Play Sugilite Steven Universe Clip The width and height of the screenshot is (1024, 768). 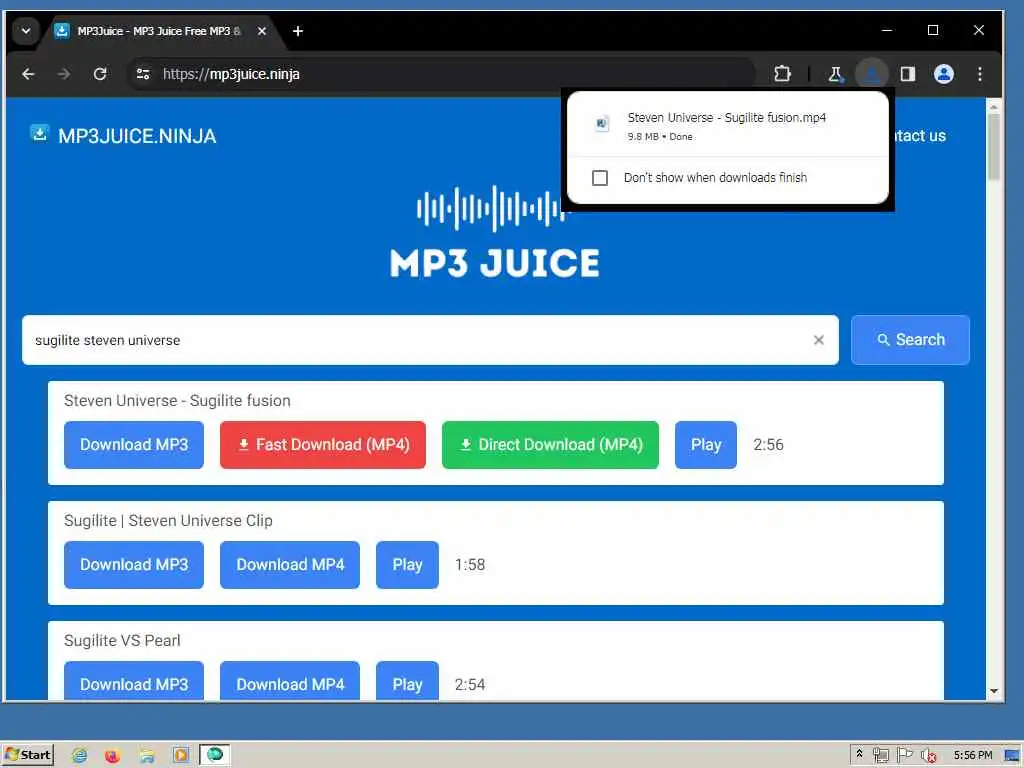(408, 565)
